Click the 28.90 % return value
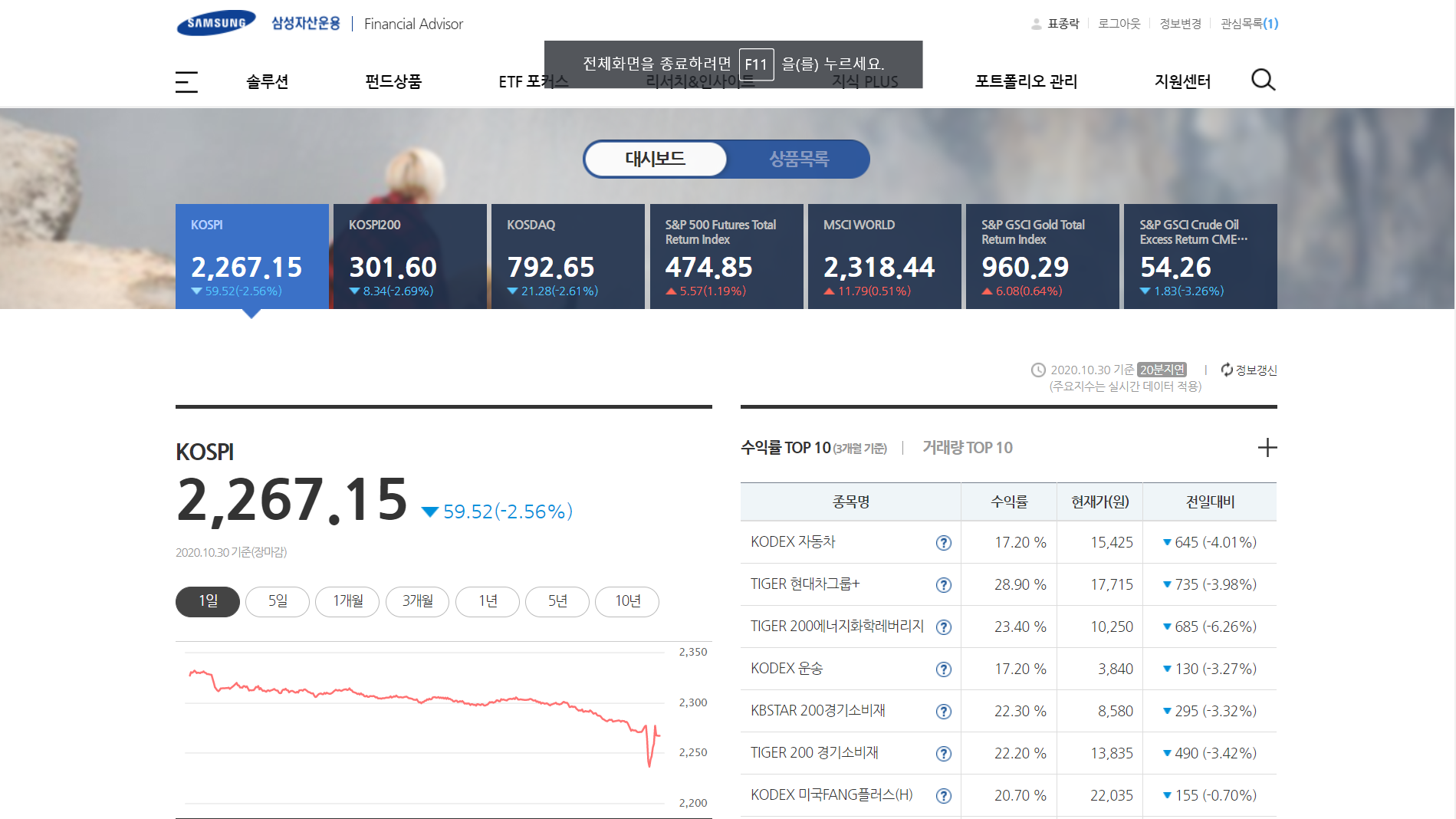This screenshot has height=819, width=1456. coord(1021,584)
